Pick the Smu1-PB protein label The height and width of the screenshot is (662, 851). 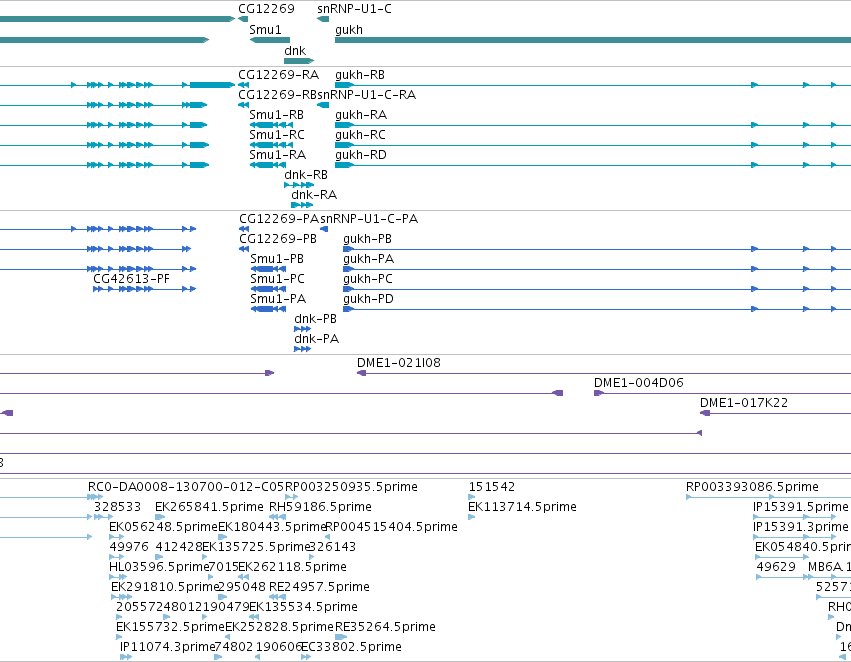pyautogui.click(x=277, y=259)
